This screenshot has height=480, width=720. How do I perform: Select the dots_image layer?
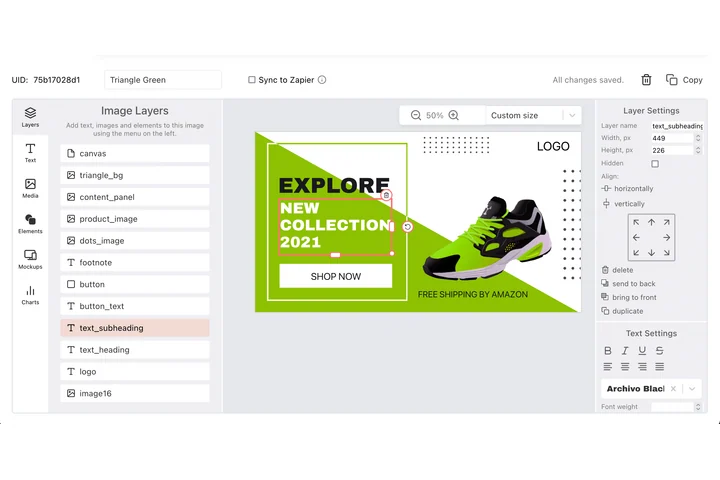tap(135, 241)
